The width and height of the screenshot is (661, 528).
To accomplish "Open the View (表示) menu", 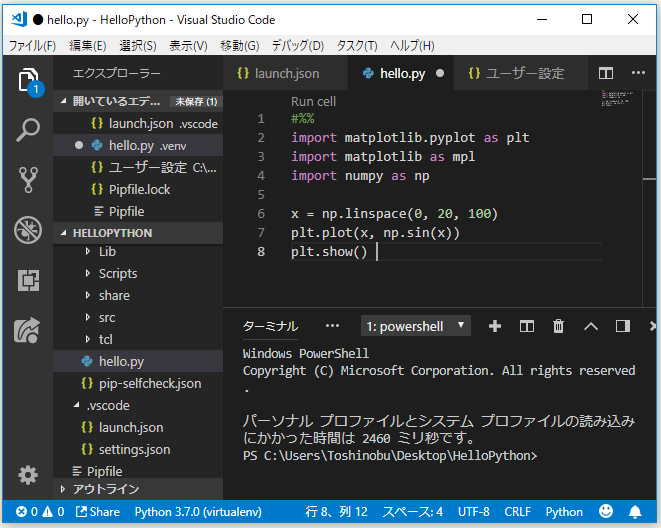I will click(x=188, y=46).
